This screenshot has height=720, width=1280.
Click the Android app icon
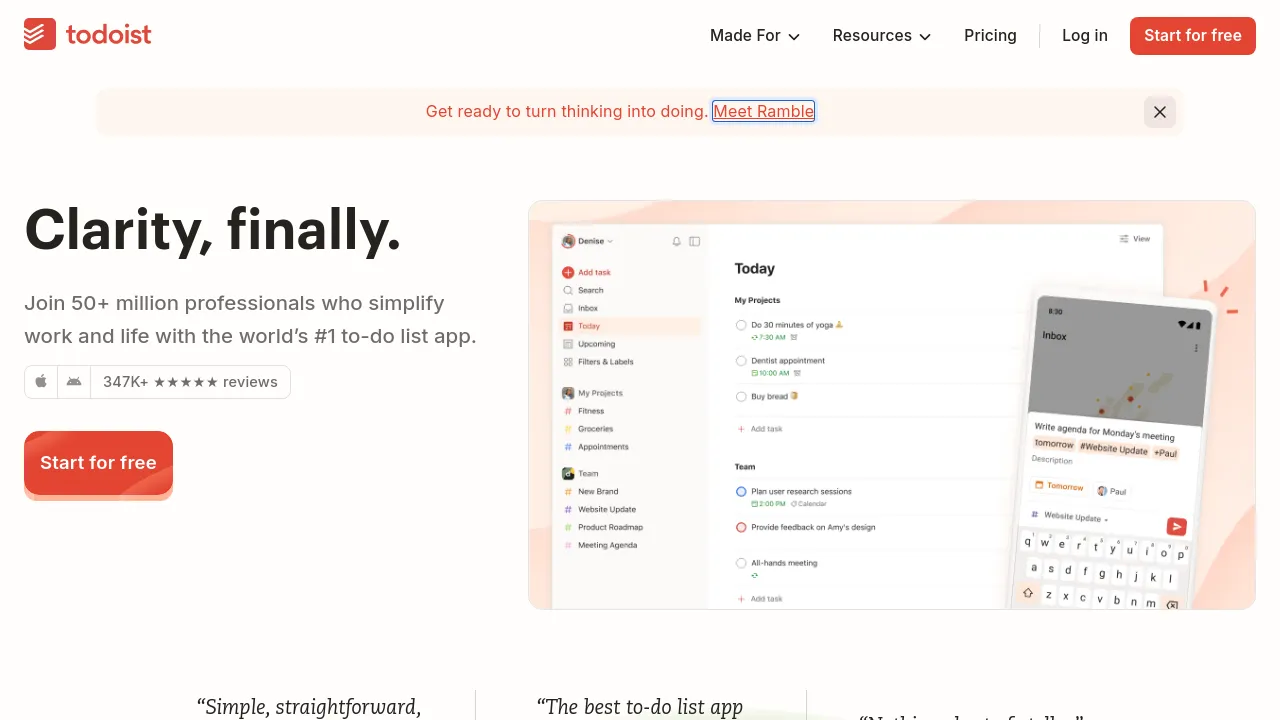[x=74, y=382]
